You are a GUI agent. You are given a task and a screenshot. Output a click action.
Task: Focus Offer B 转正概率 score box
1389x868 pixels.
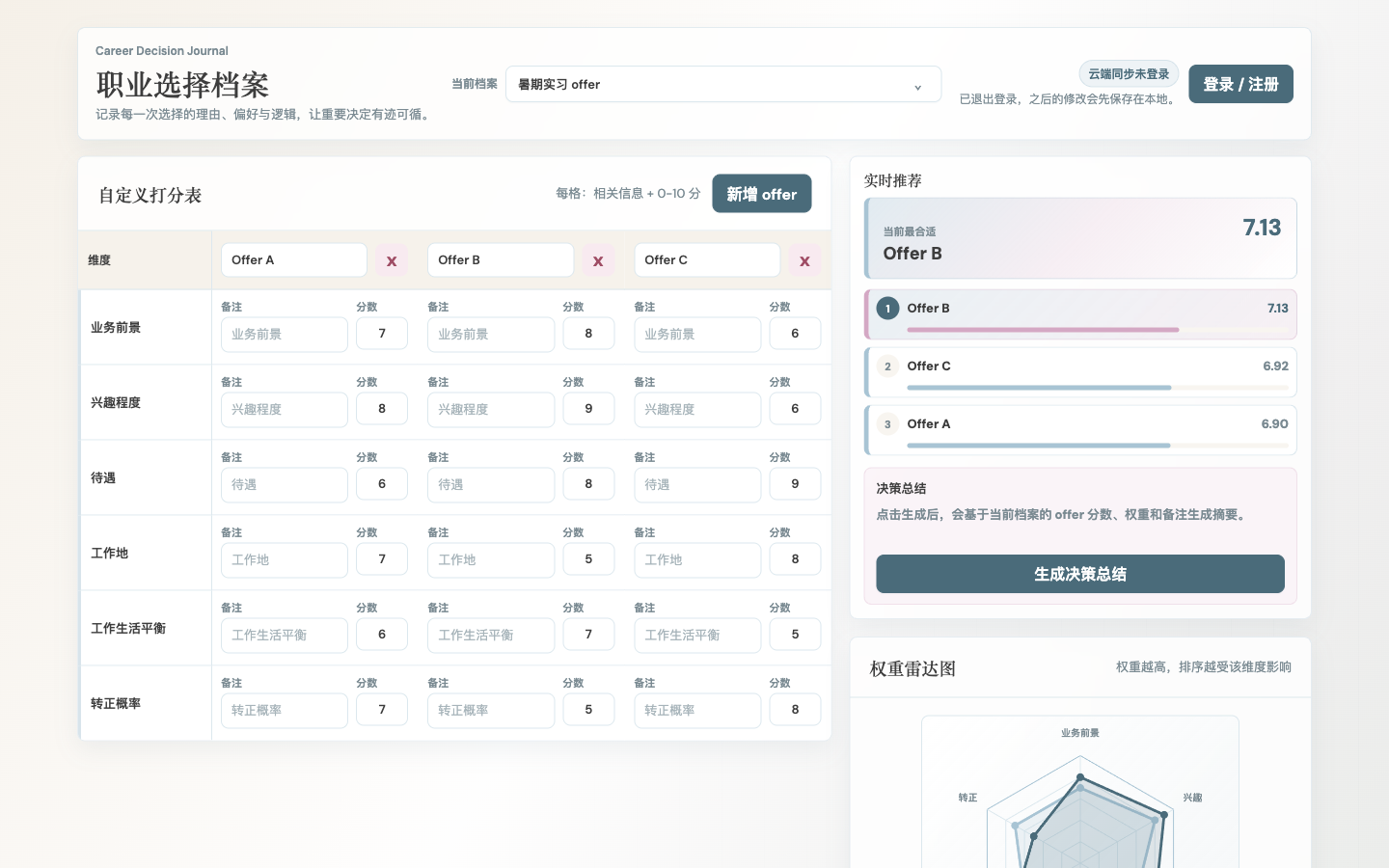click(x=588, y=710)
